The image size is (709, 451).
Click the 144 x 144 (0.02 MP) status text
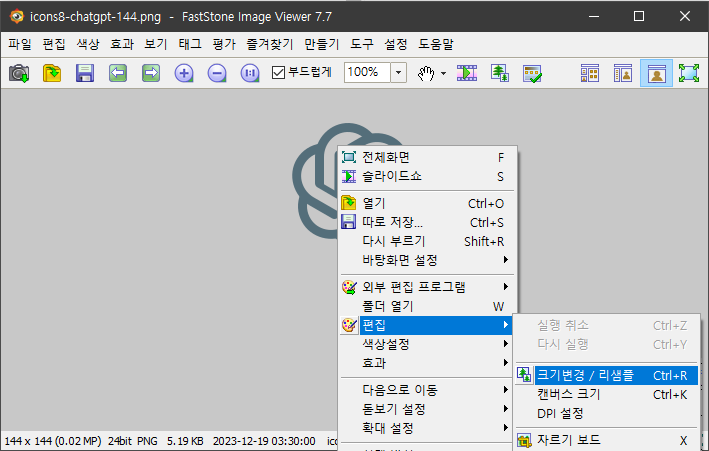point(53,441)
